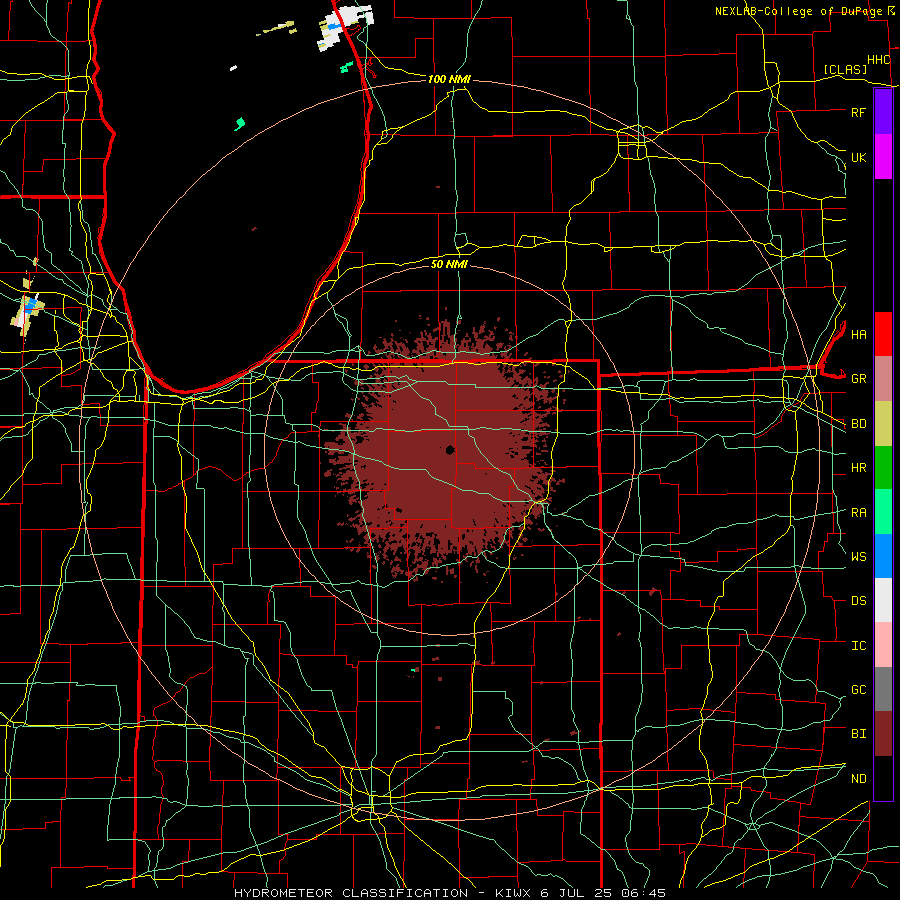Click the radar site dot in the echo
The image size is (900, 900).
click(449, 449)
